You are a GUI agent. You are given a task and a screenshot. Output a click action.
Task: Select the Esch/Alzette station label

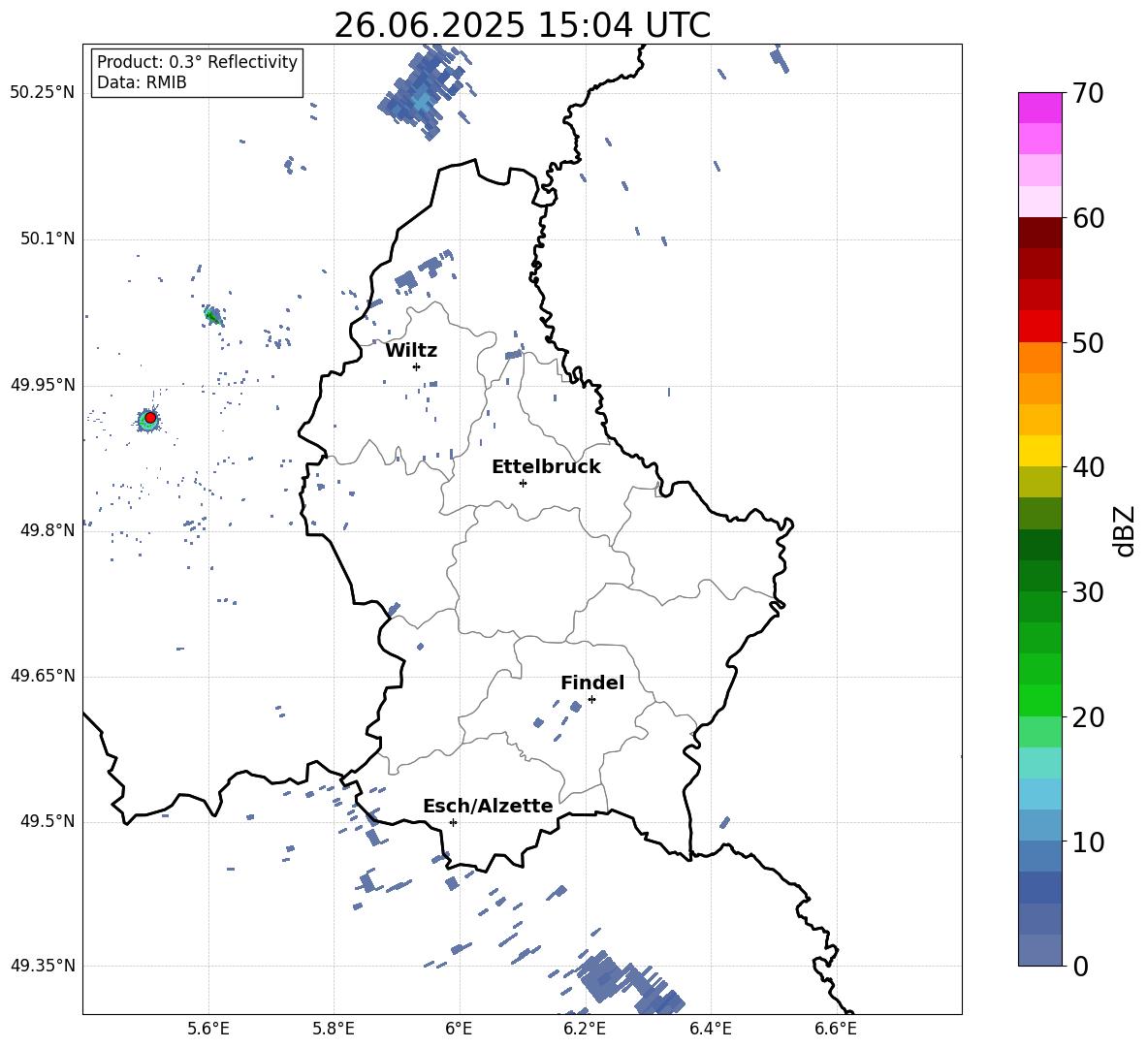click(488, 806)
